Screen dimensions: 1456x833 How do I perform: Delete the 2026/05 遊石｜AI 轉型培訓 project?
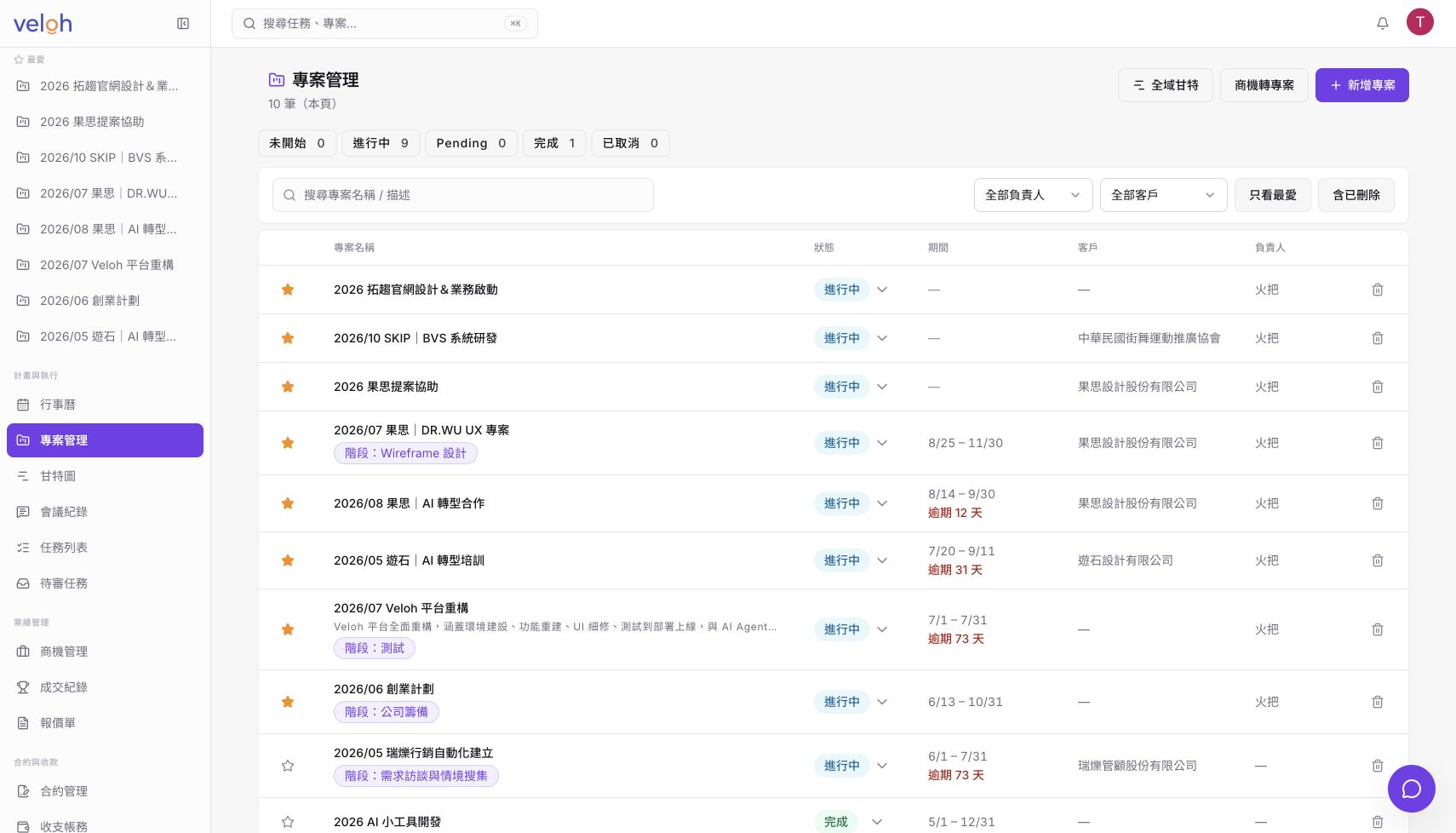pos(1378,560)
